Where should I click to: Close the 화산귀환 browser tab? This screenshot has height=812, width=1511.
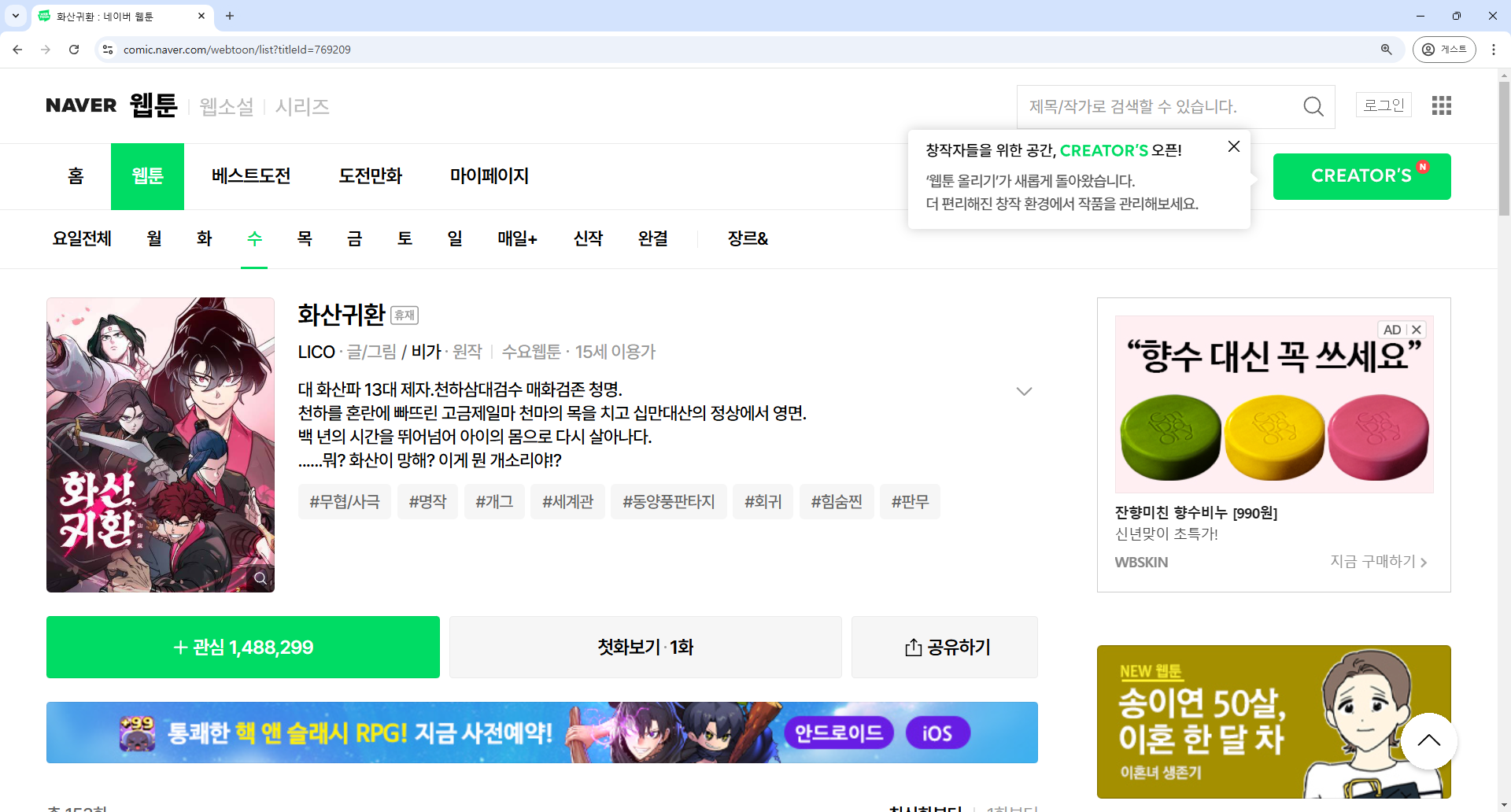(201, 16)
